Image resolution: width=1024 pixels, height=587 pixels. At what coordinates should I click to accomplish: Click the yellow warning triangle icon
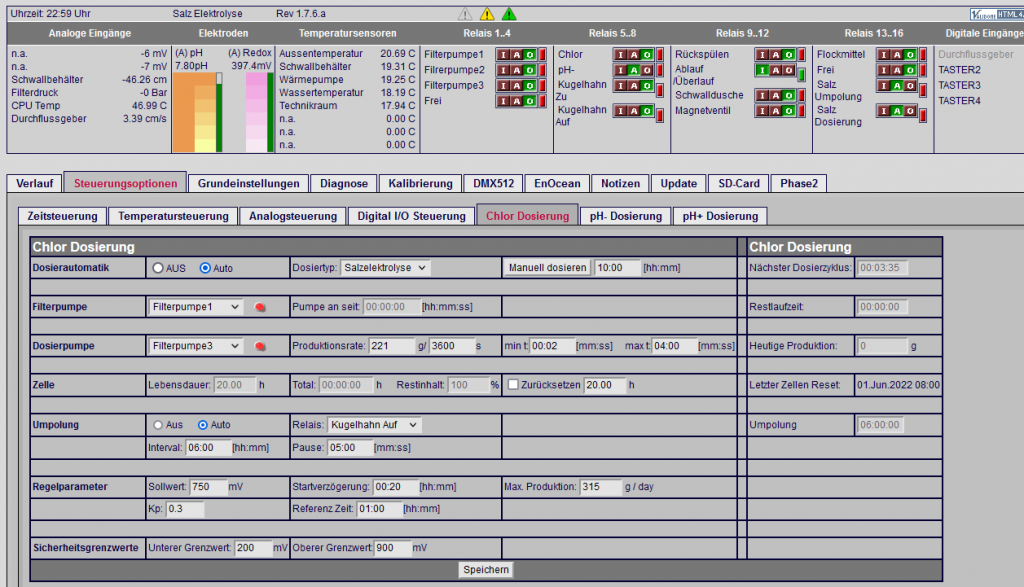487,14
